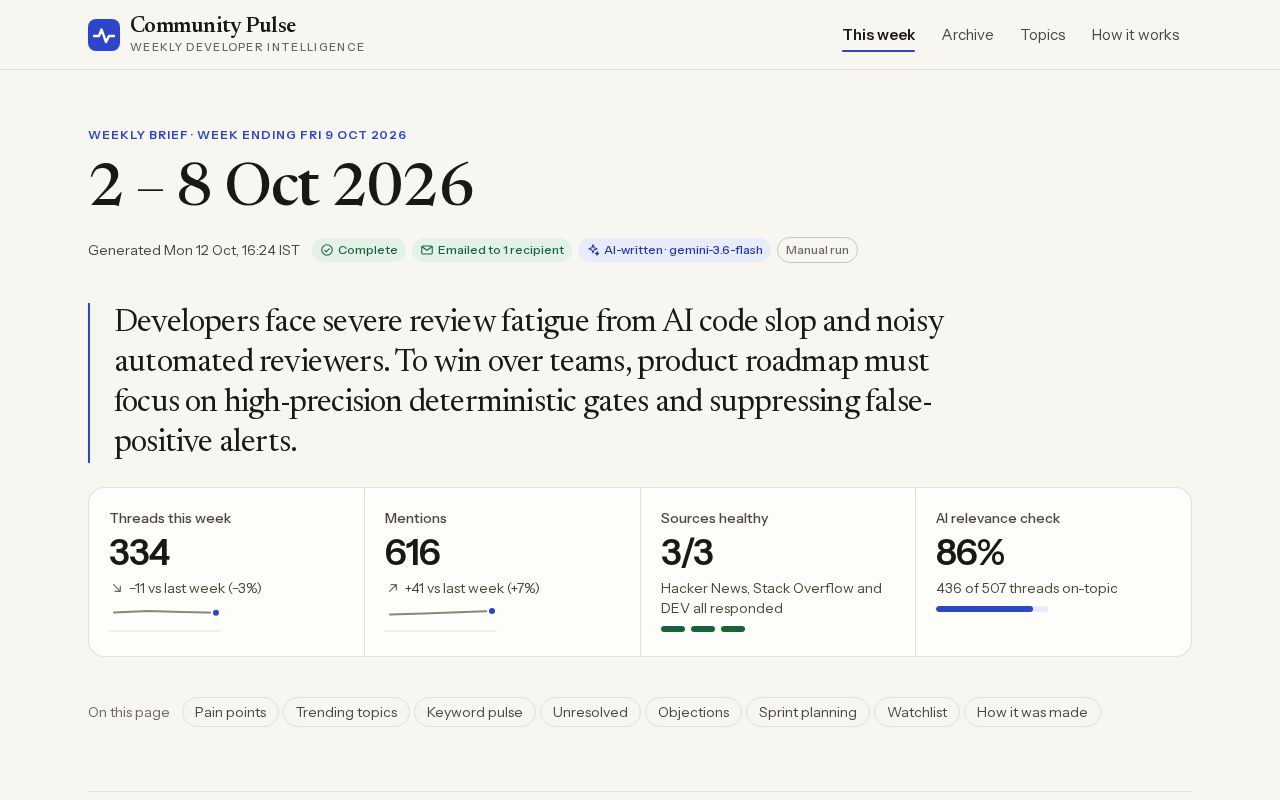Viewport: 1280px width, 800px height.
Task: Click the source health indicator bars
Action: pos(703,629)
